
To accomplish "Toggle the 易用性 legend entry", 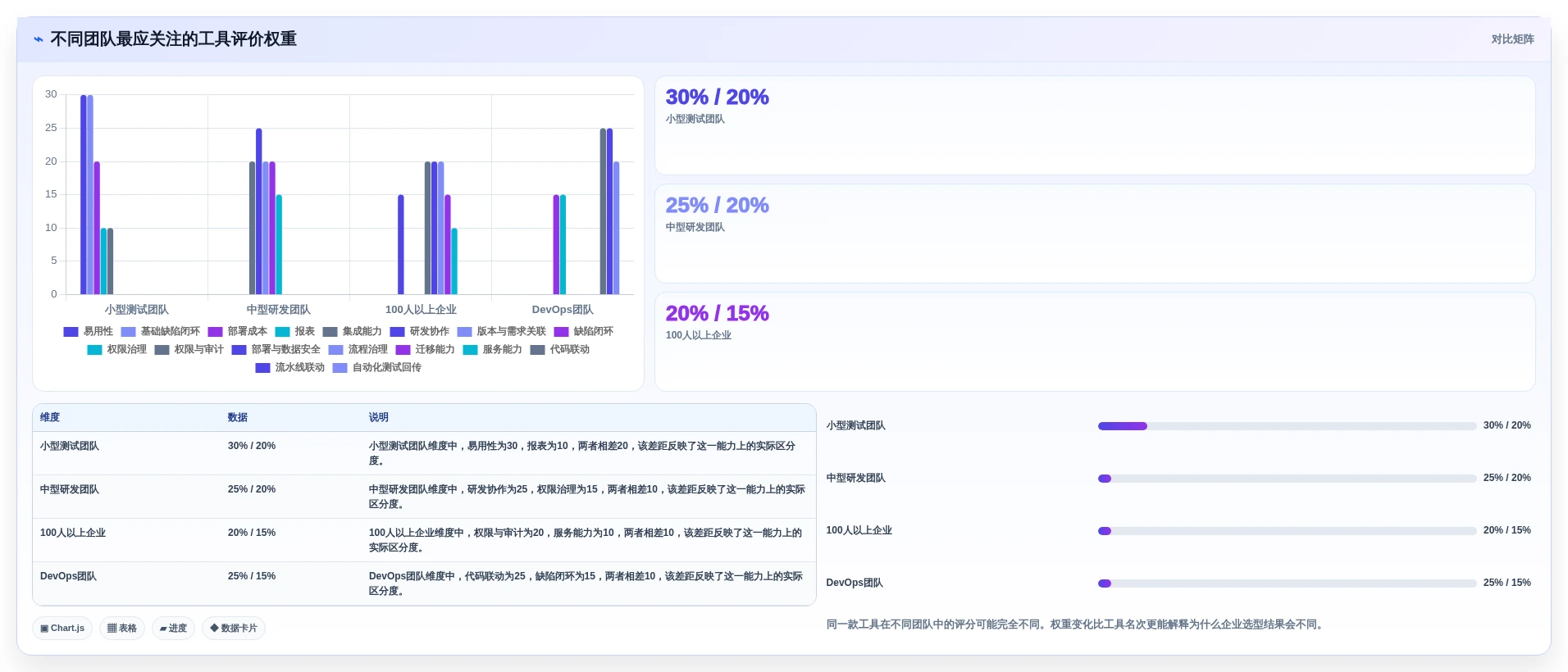I will point(89,332).
